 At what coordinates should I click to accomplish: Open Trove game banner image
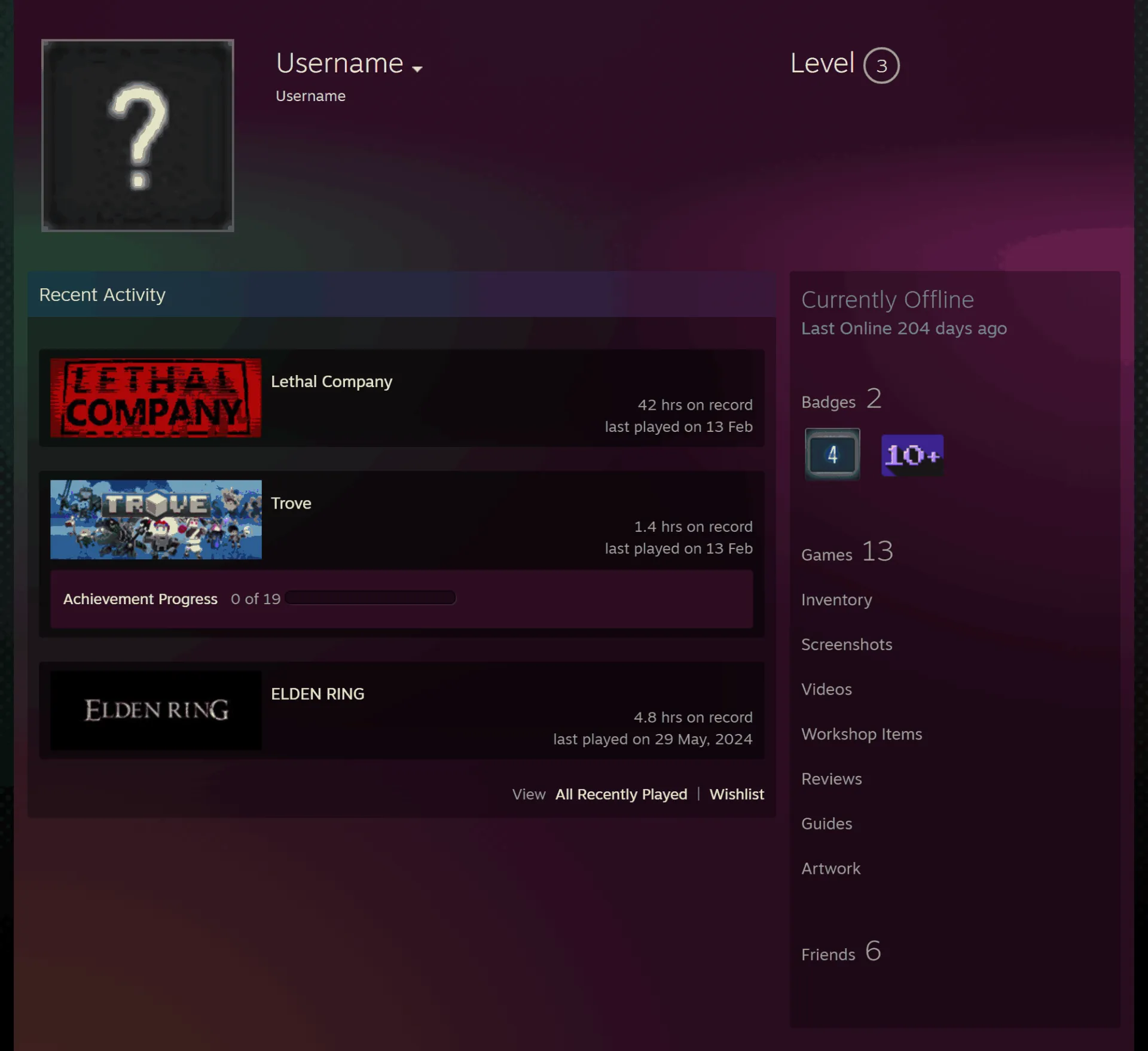click(x=155, y=519)
